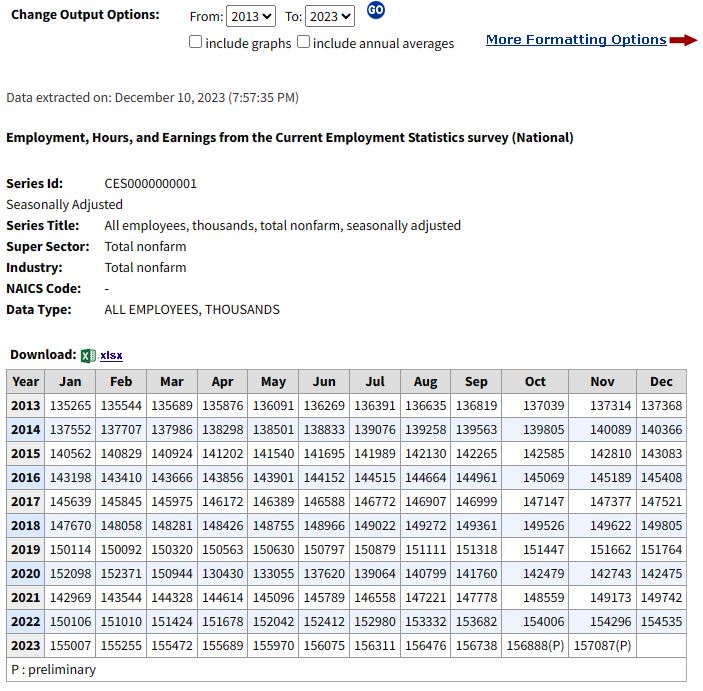This screenshot has width=703, height=691.
Task: Click the Excel file download icon
Action: [88, 355]
